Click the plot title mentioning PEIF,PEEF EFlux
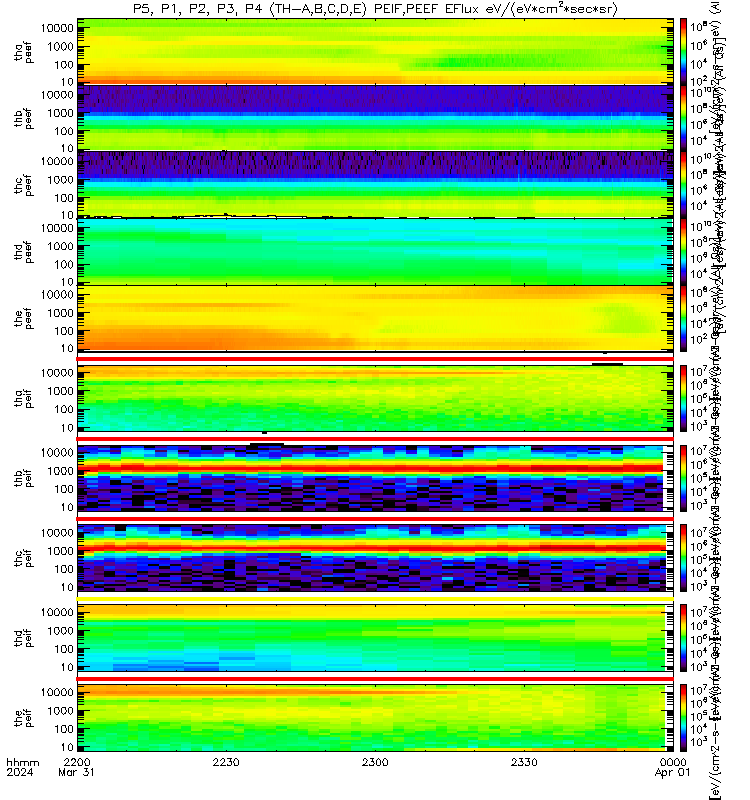 tap(375, 9)
